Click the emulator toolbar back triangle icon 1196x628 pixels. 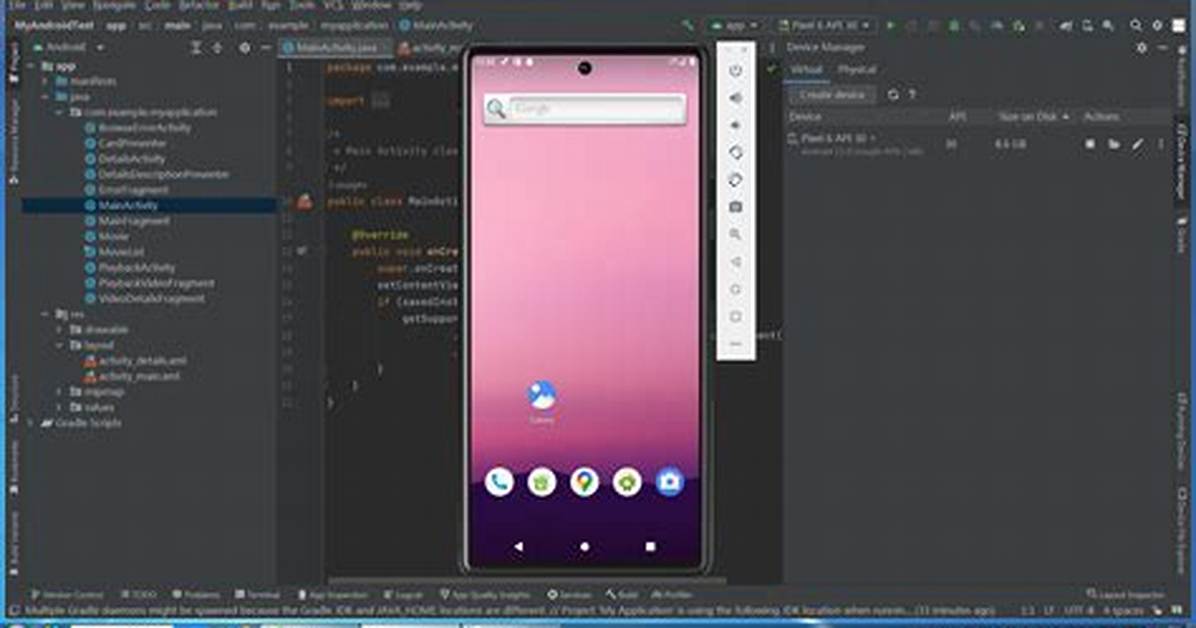(735, 262)
